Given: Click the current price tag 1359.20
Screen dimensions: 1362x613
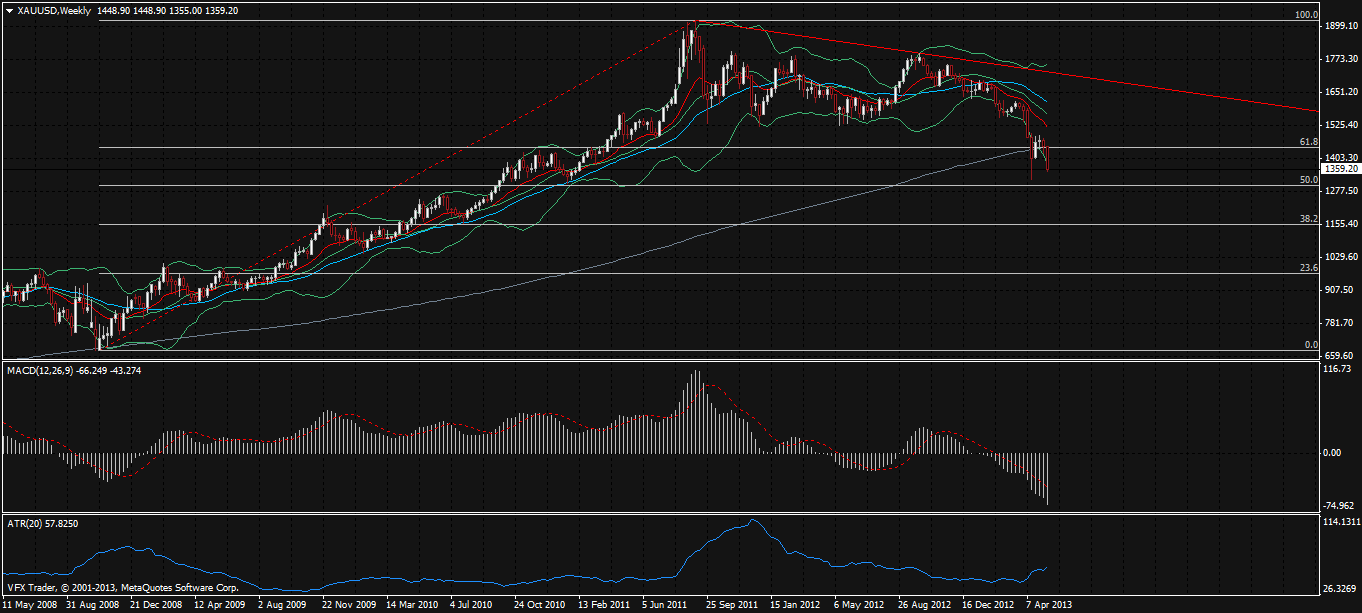Looking at the screenshot, I should (x=1340, y=169).
